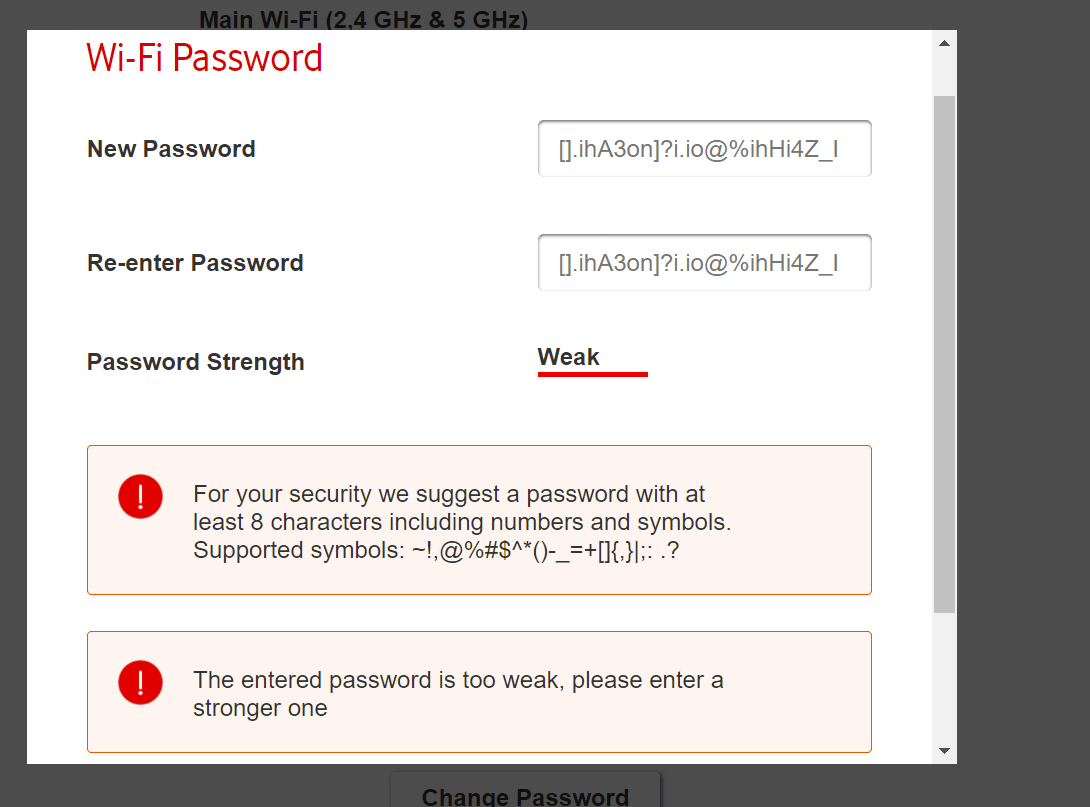Click the red warning icon beside the security suggestion
The width and height of the screenshot is (1090, 807).
pos(140,496)
